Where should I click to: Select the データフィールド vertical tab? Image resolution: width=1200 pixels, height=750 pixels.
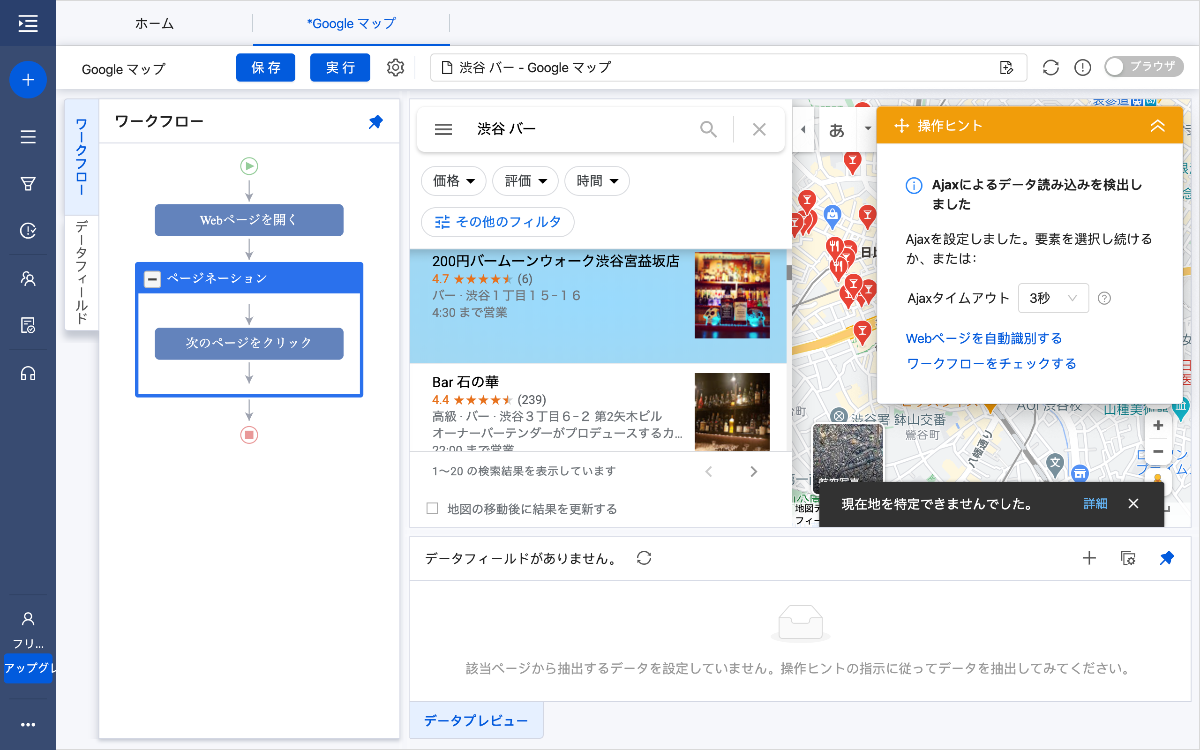click(x=82, y=272)
